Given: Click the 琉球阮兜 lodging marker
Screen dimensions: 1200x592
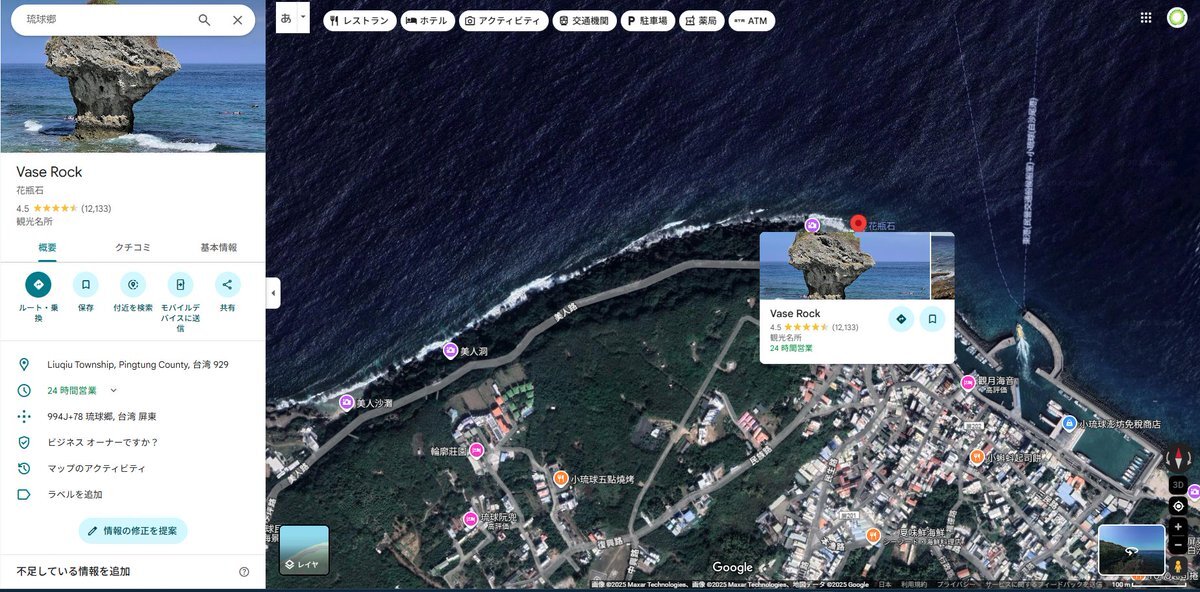Looking at the screenshot, I should coord(470,518).
